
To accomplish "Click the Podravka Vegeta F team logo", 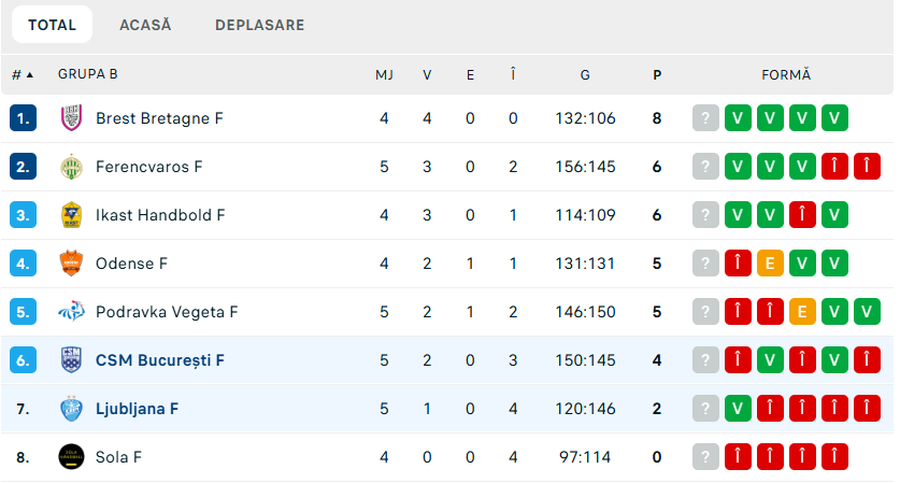I will click(x=71, y=312).
